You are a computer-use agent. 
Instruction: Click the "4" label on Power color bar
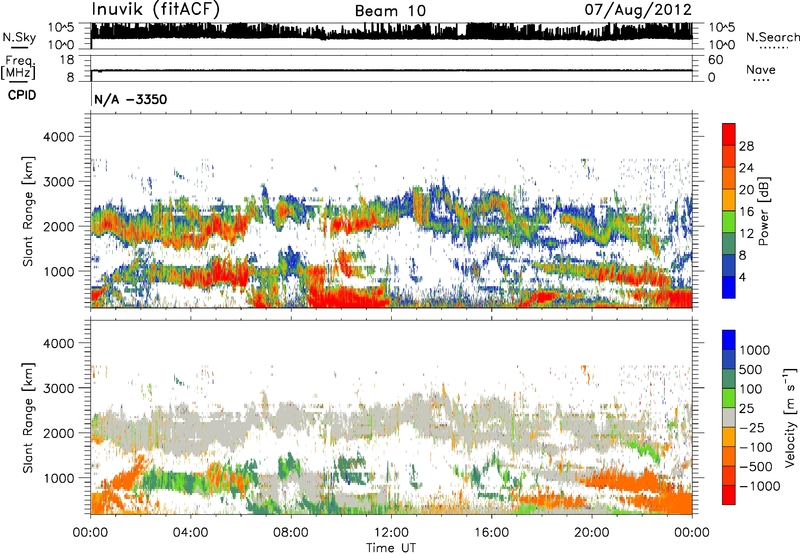click(742, 277)
